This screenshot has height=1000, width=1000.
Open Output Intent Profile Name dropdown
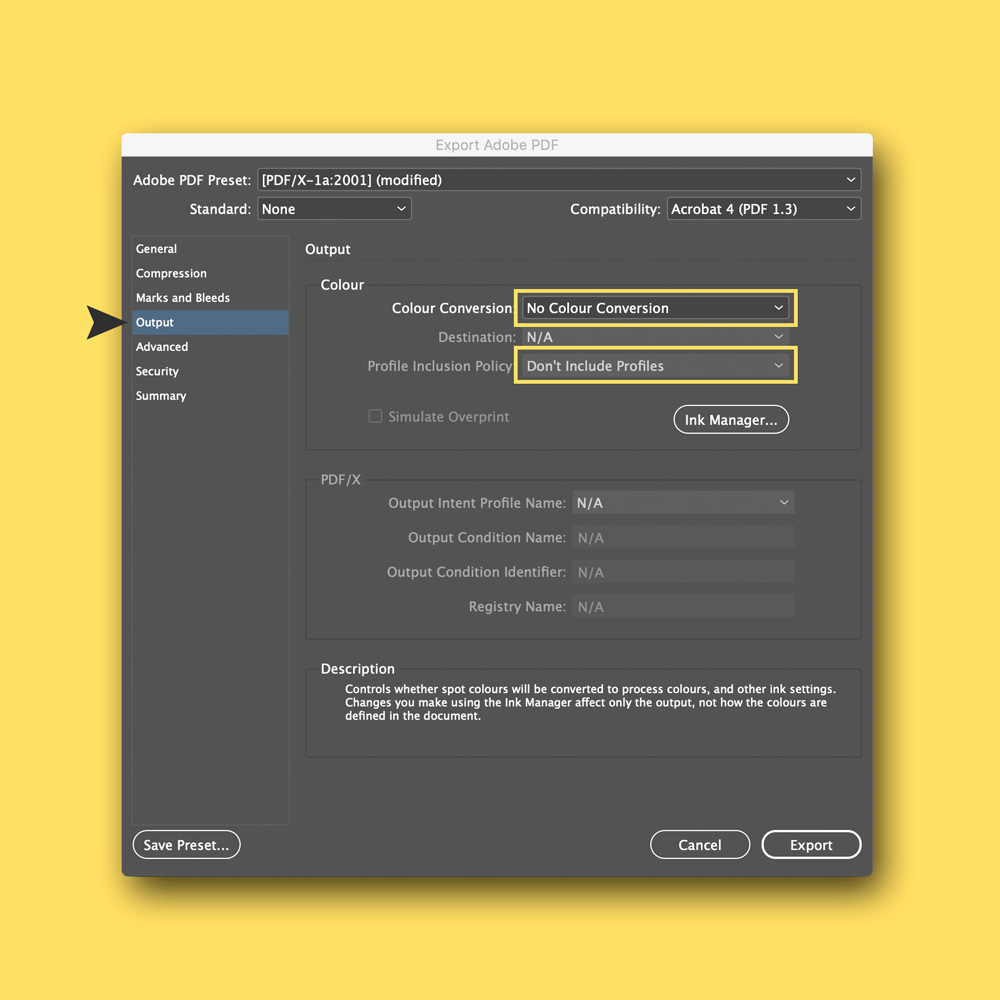coord(683,503)
